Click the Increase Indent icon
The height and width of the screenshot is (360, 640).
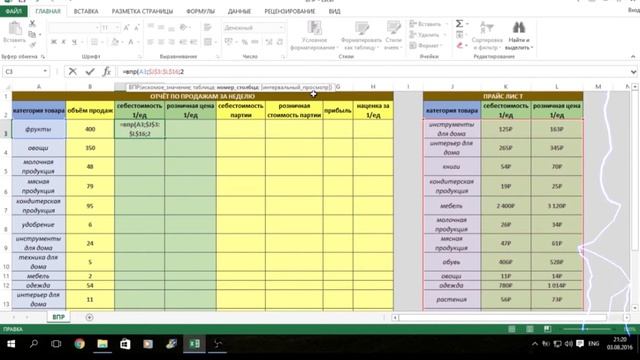[193, 42]
